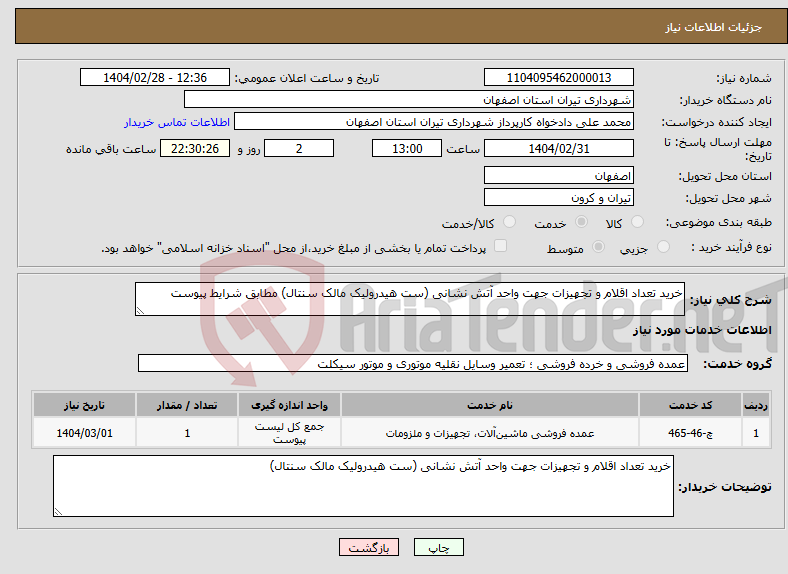Viewport: 788px width, 574px height.
Task: Click the unit cell جمع کل لیست پیوست
Action: point(289,433)
